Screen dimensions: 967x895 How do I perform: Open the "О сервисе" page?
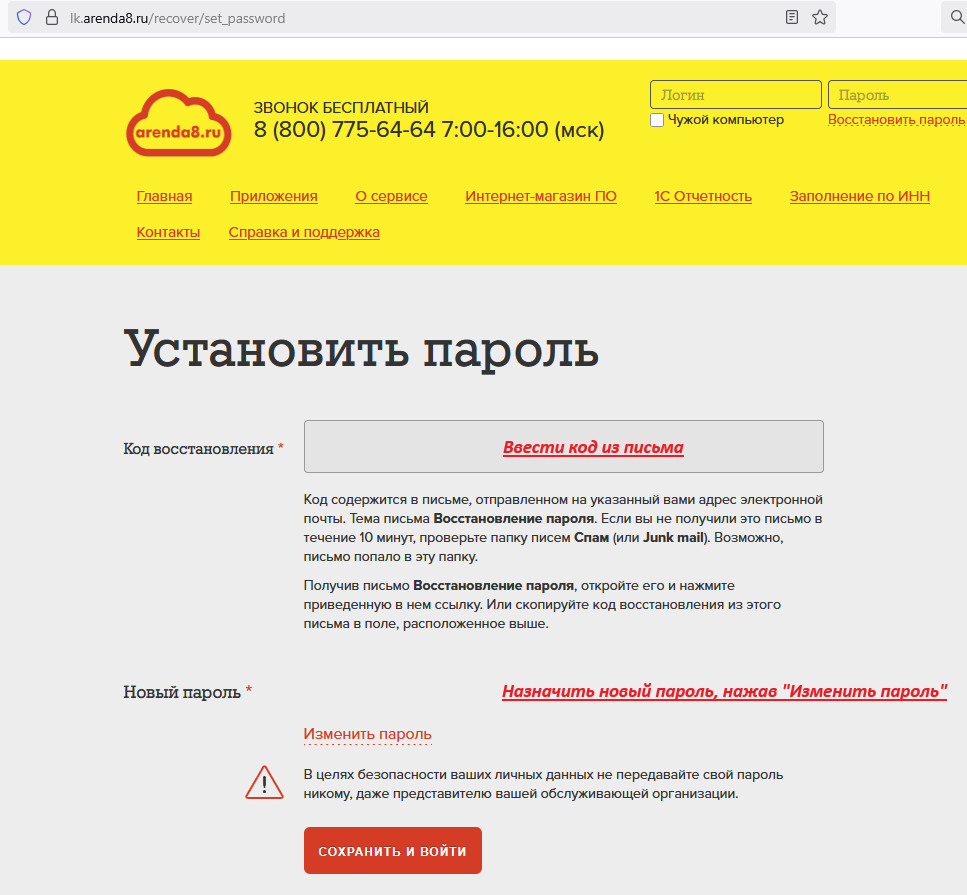tap(391, 196)
